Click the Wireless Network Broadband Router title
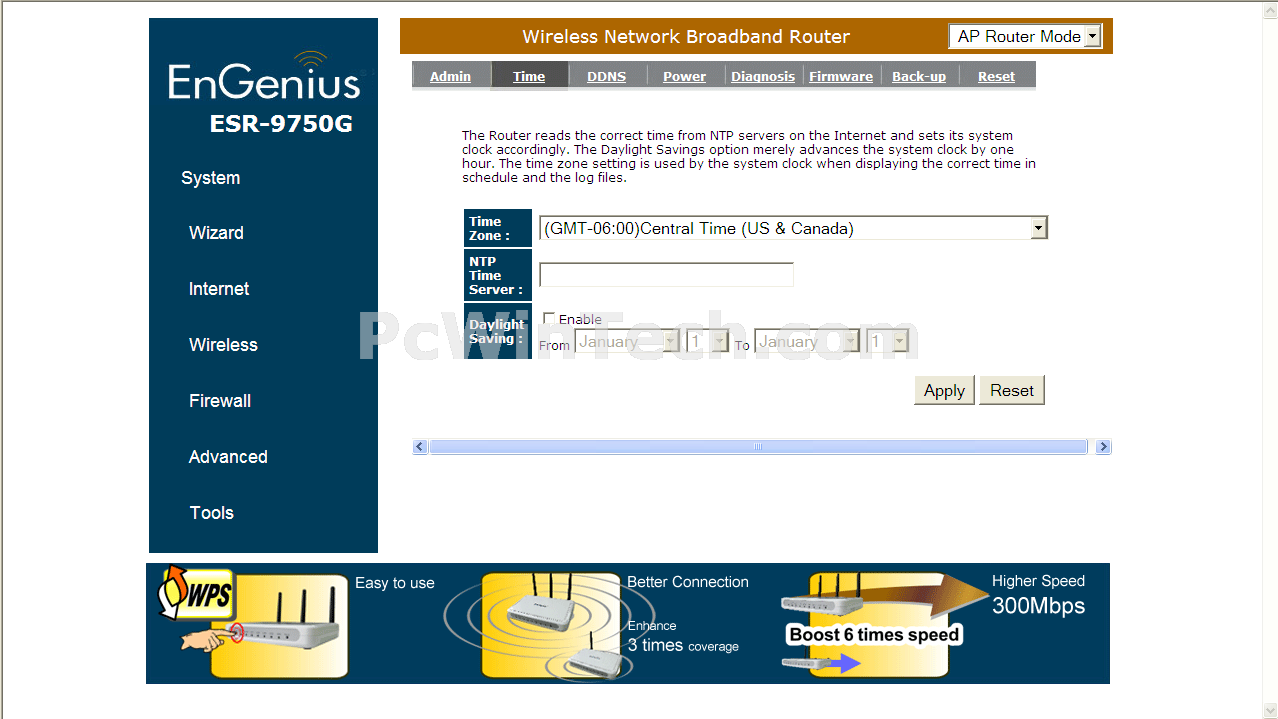 coord(686,37)
